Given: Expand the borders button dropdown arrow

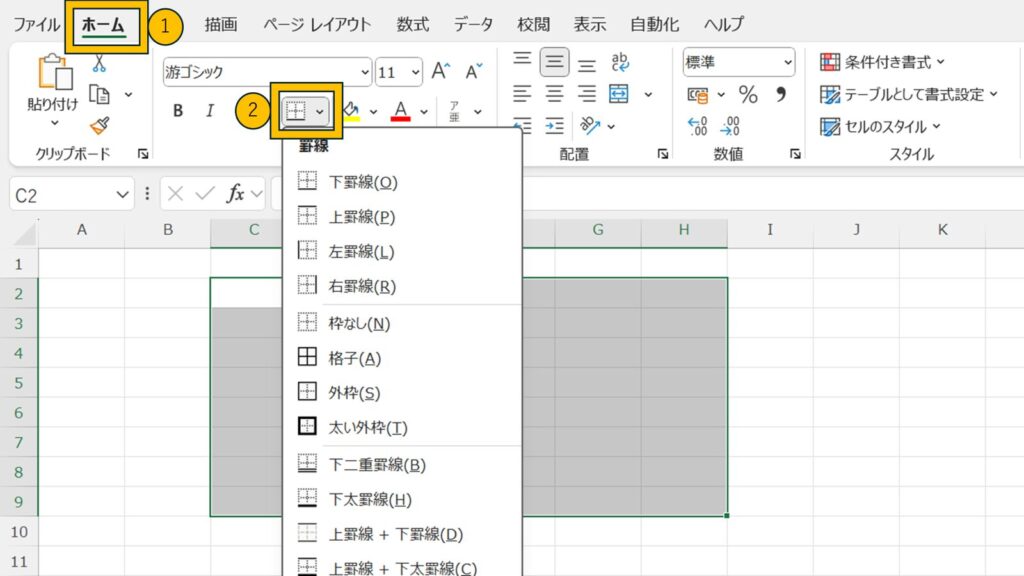Looking at the screenshot, I should (x=320, y=111).
